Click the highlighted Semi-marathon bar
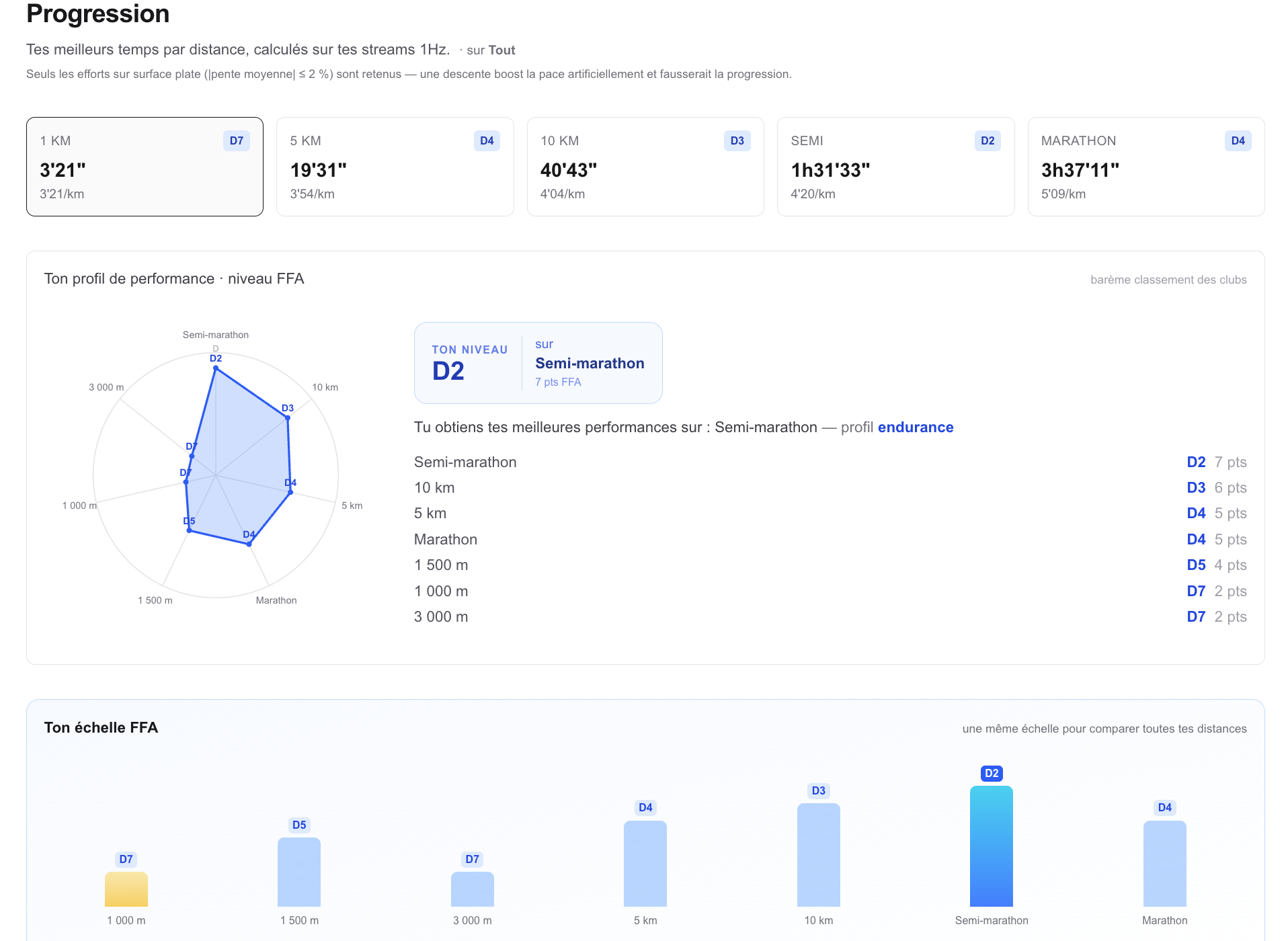 coord(992,846)
